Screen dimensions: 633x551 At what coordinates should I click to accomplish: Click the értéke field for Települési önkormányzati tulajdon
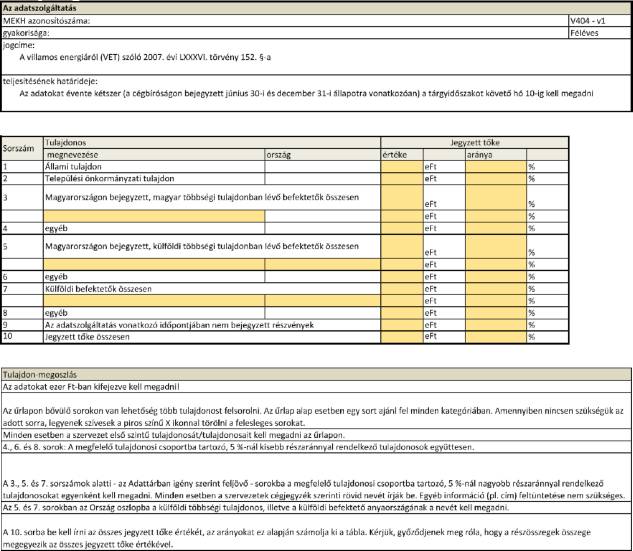pos(402,179)
